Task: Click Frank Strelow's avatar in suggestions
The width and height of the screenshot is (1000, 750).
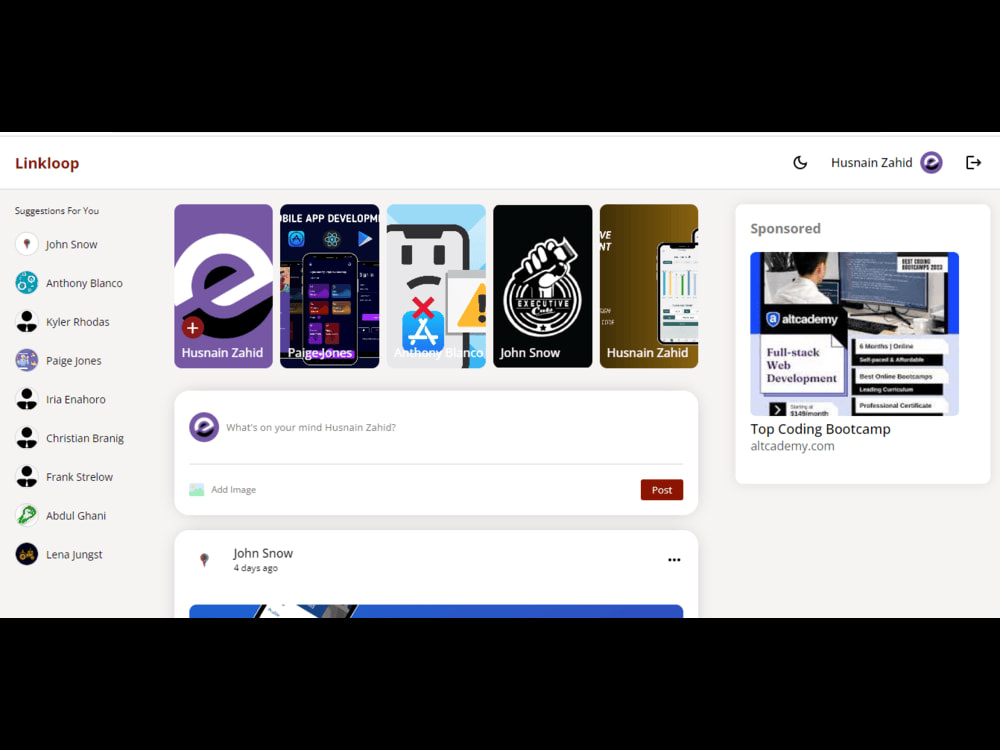Action: pos(27,476)
